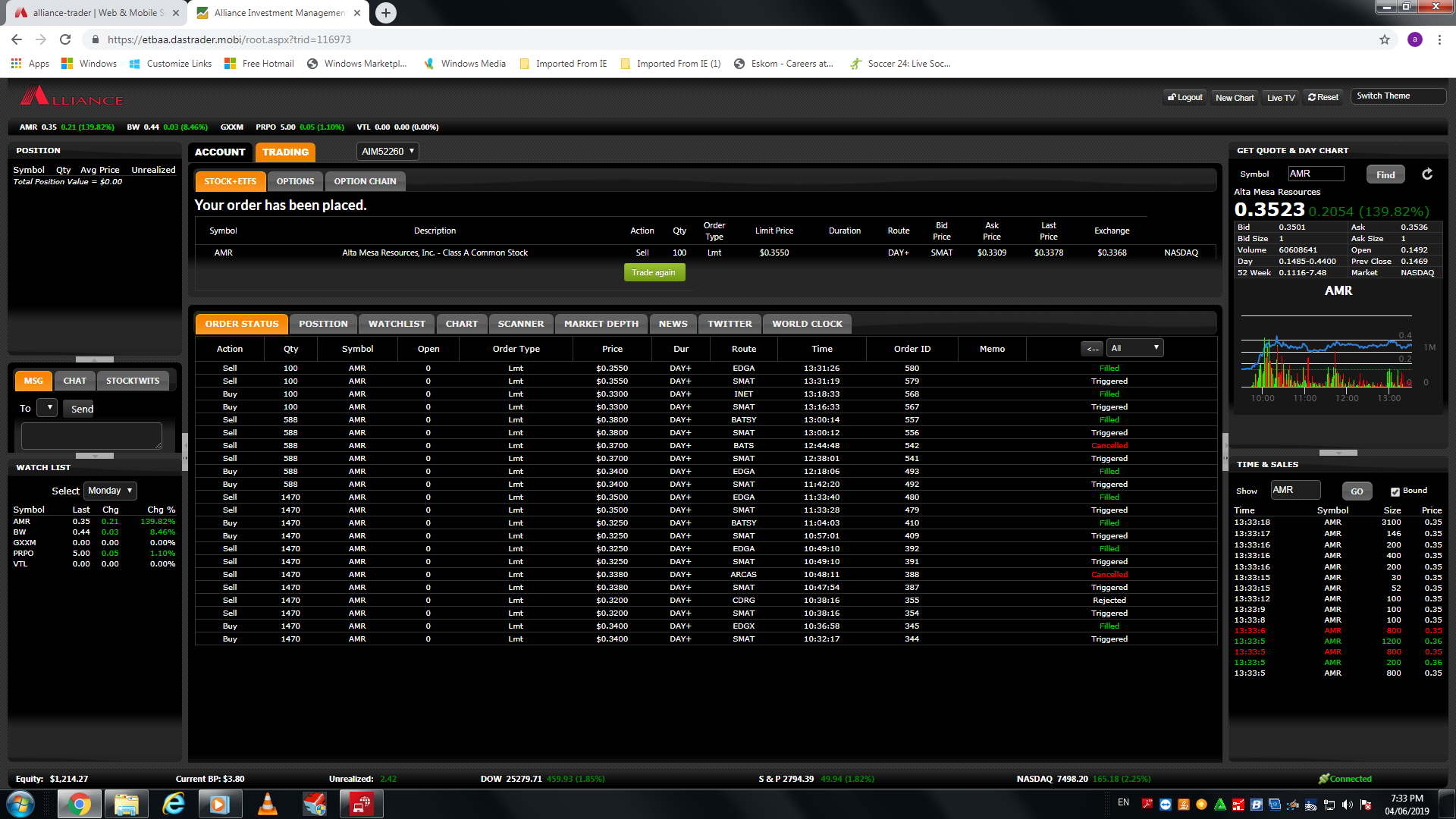
Task: Switch to the Market Depth tab
Action: point(601,324)
